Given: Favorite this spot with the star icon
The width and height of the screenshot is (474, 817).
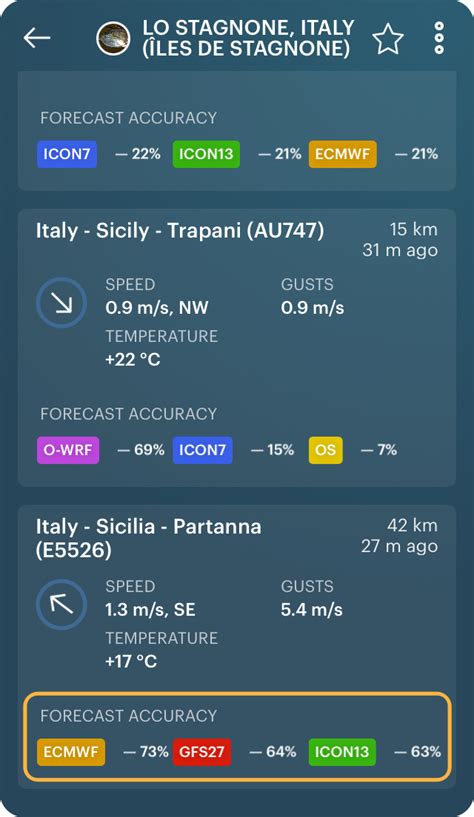Looking at the screenshot, I should [388, 39].
